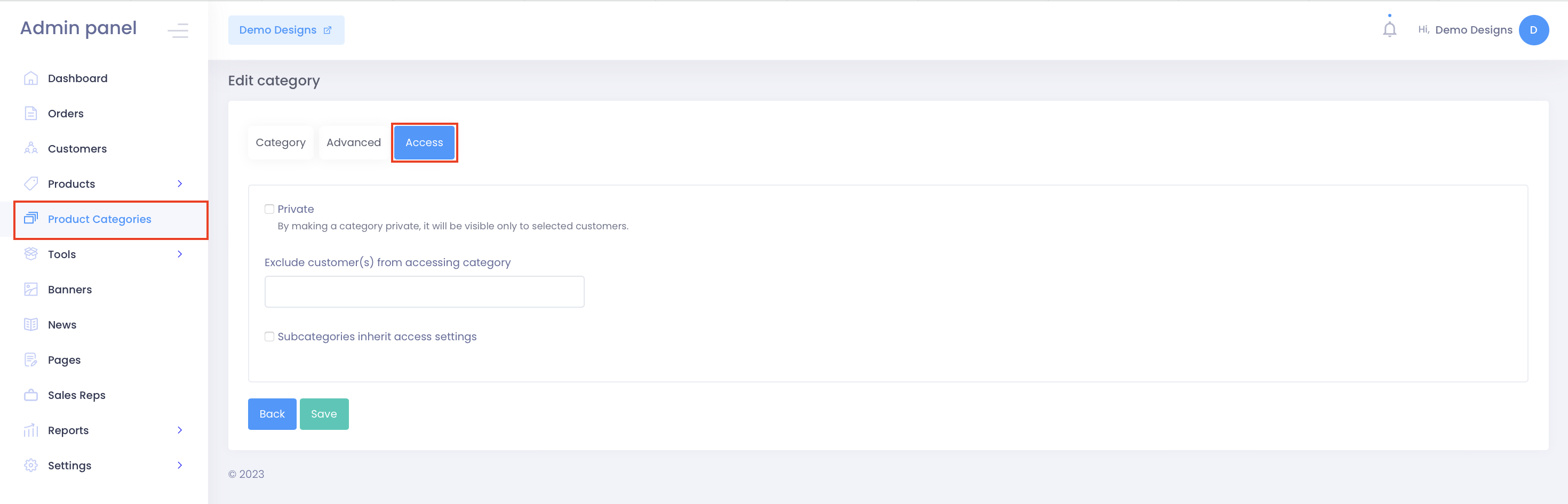The height and width of the screenshot is (504, 1568).
Task: Click the Pages document icon
Action: [x=31, y=360]
